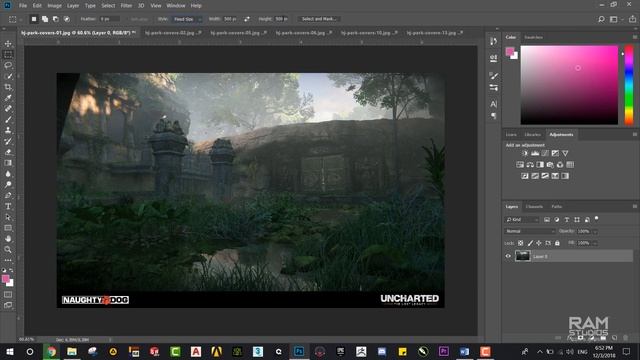The height and width of the screenshot is (360, 640).
Task: Open Photoshop search in options bar
Action: [601, 19]
